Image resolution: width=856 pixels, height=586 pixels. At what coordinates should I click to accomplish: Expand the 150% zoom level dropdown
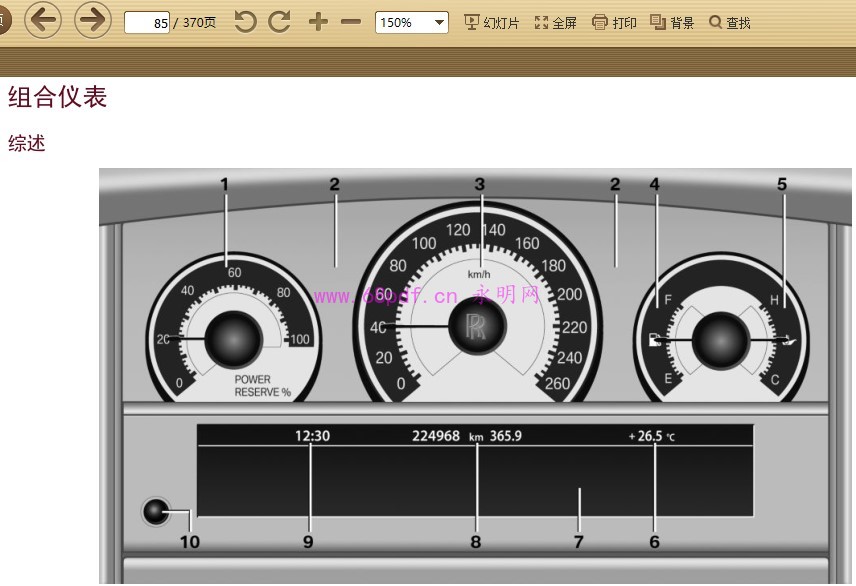(440, 22)
